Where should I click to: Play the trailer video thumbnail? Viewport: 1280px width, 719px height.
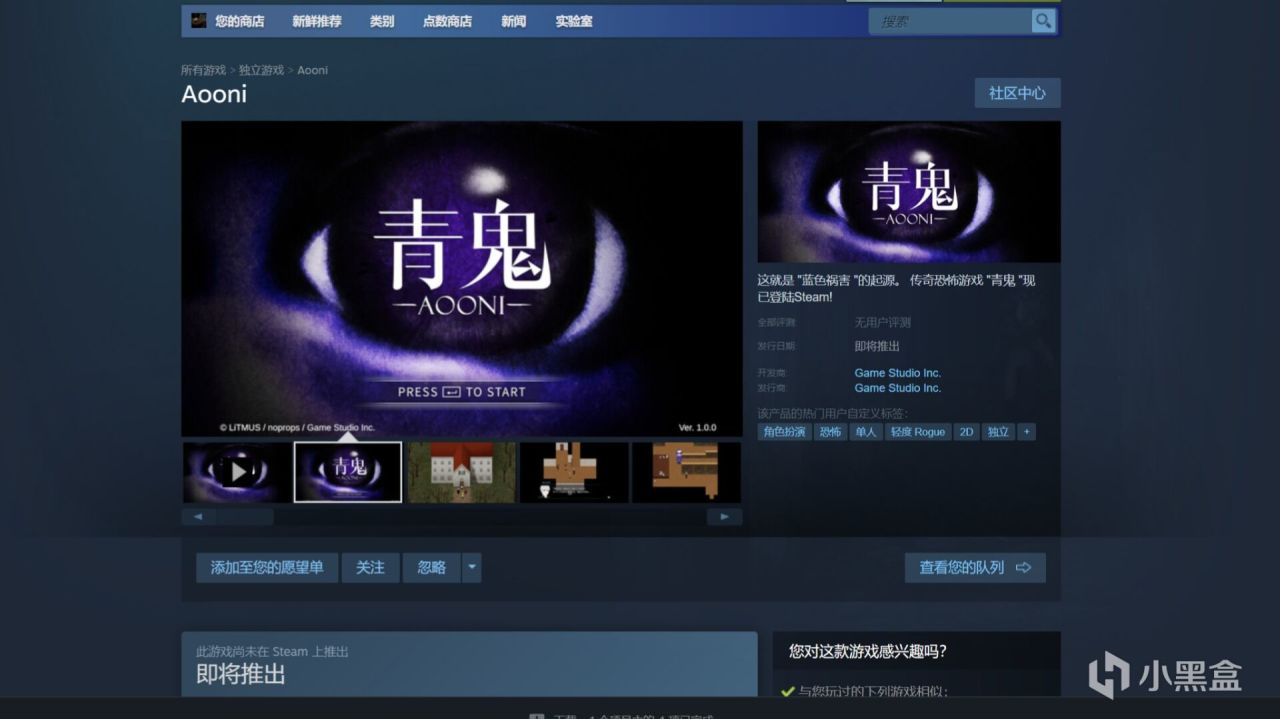coord(237,472)
